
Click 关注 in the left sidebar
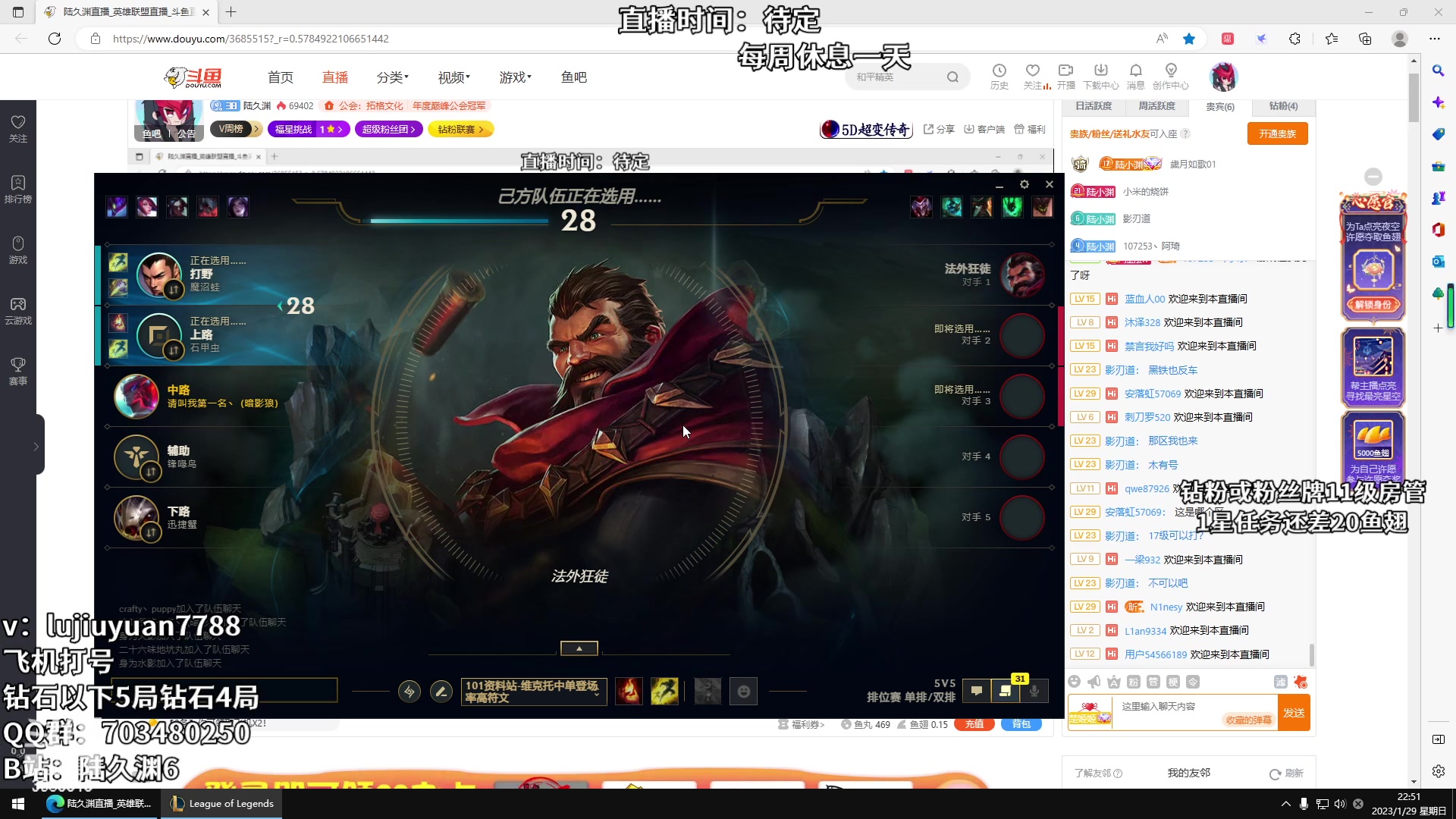coord(18,129)
